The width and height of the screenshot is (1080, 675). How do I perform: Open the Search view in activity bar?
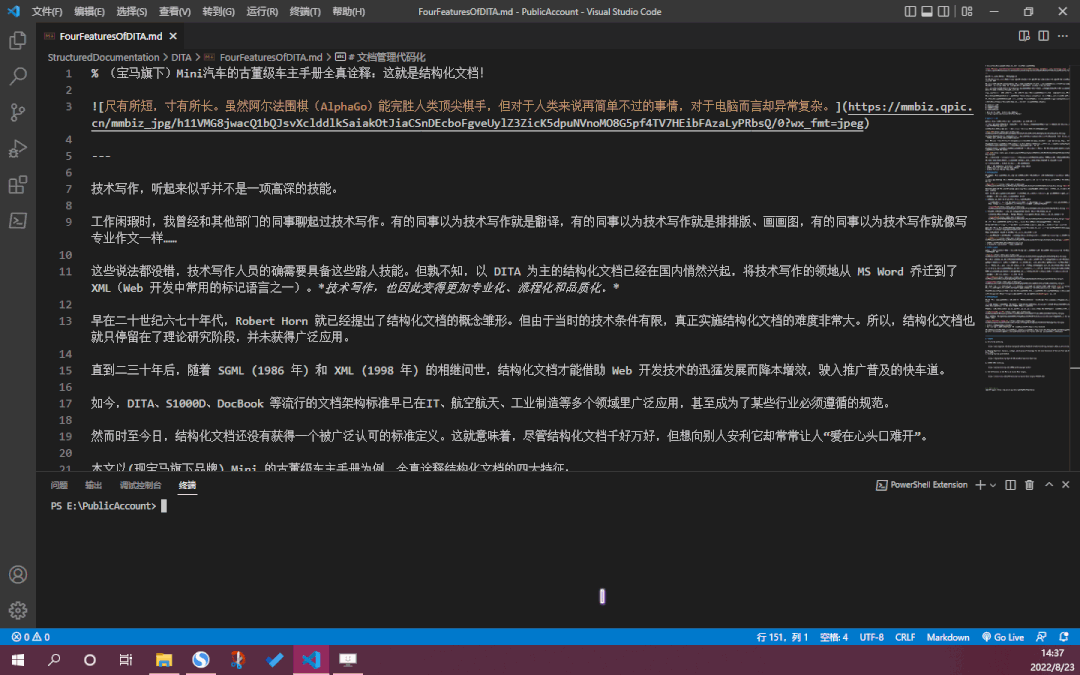(18, 76)
